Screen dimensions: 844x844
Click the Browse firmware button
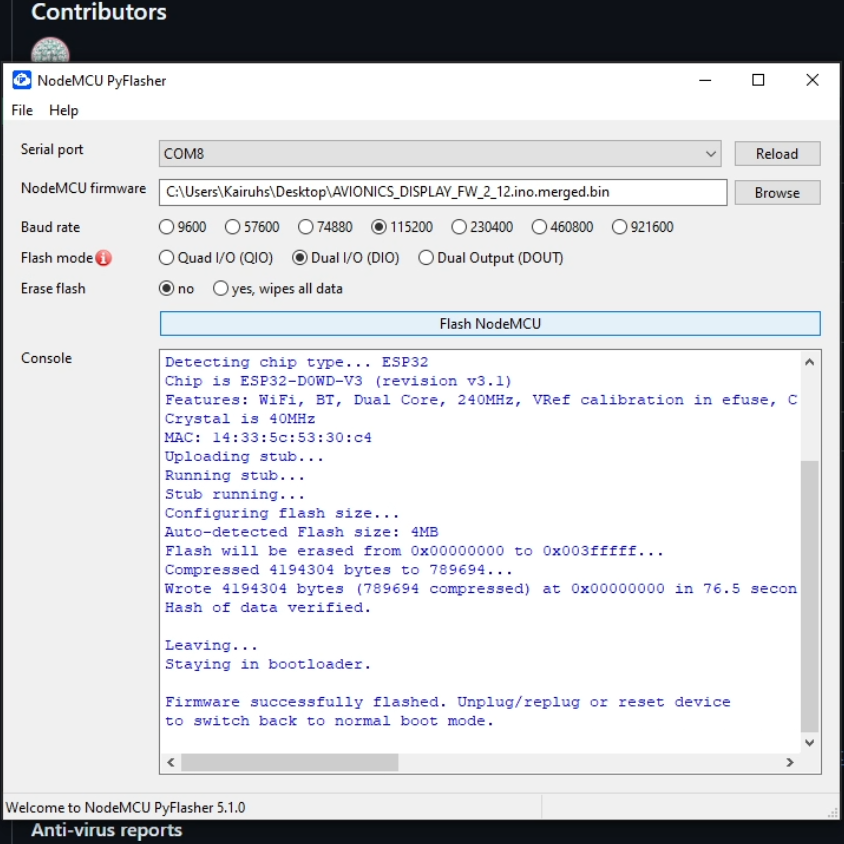[x=777, y=193]
